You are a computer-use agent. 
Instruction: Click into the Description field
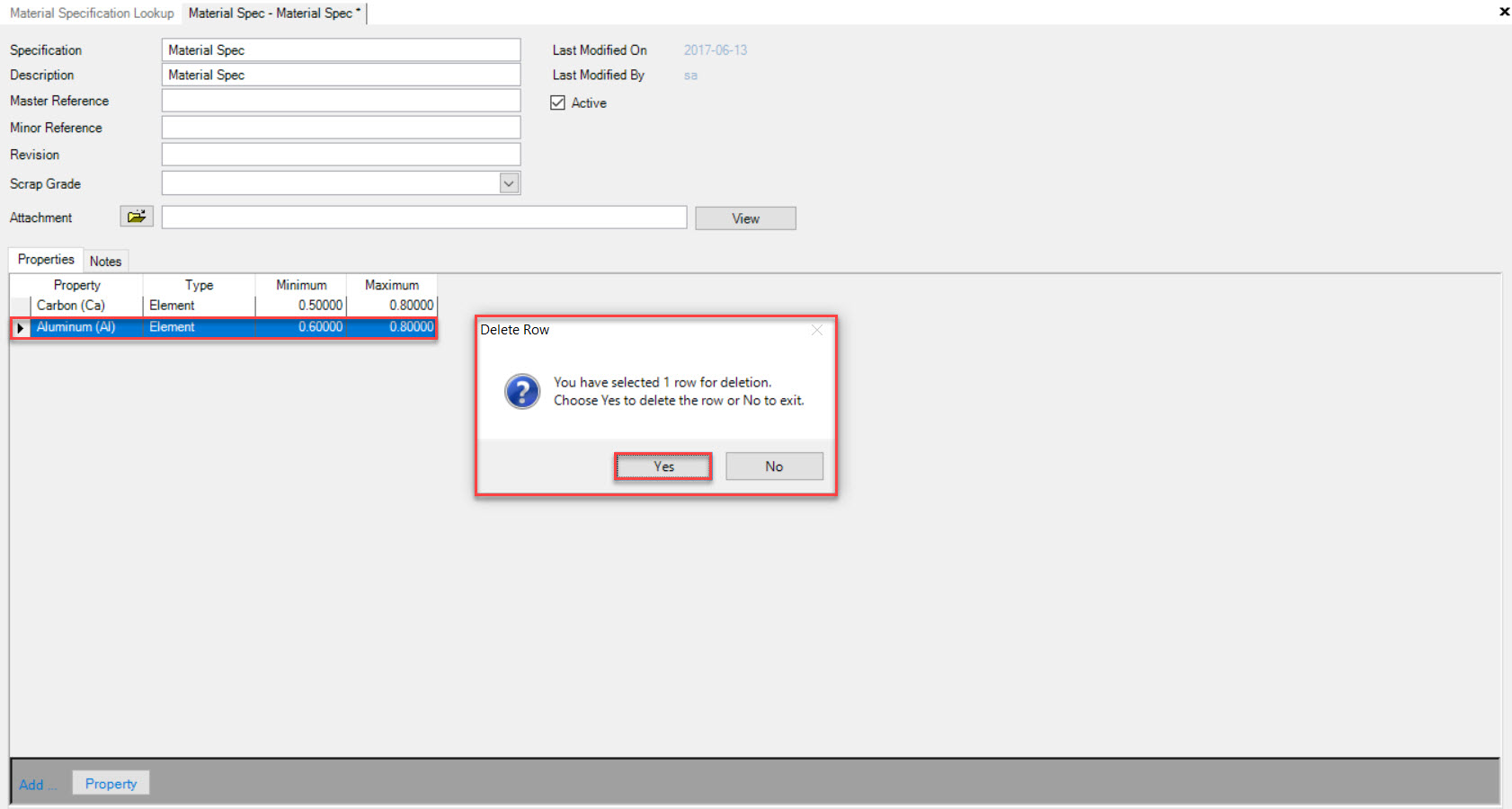pos(341,76)
